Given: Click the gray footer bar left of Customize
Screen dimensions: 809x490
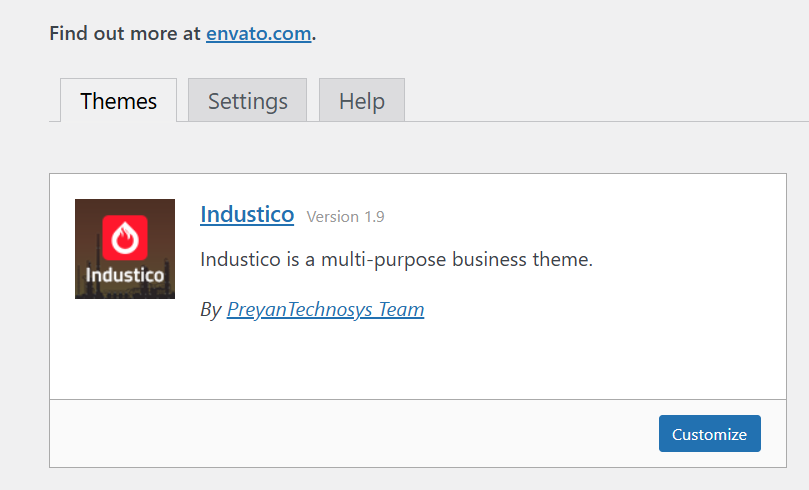Looking at the screenshot, I should (x=350, y=434).
